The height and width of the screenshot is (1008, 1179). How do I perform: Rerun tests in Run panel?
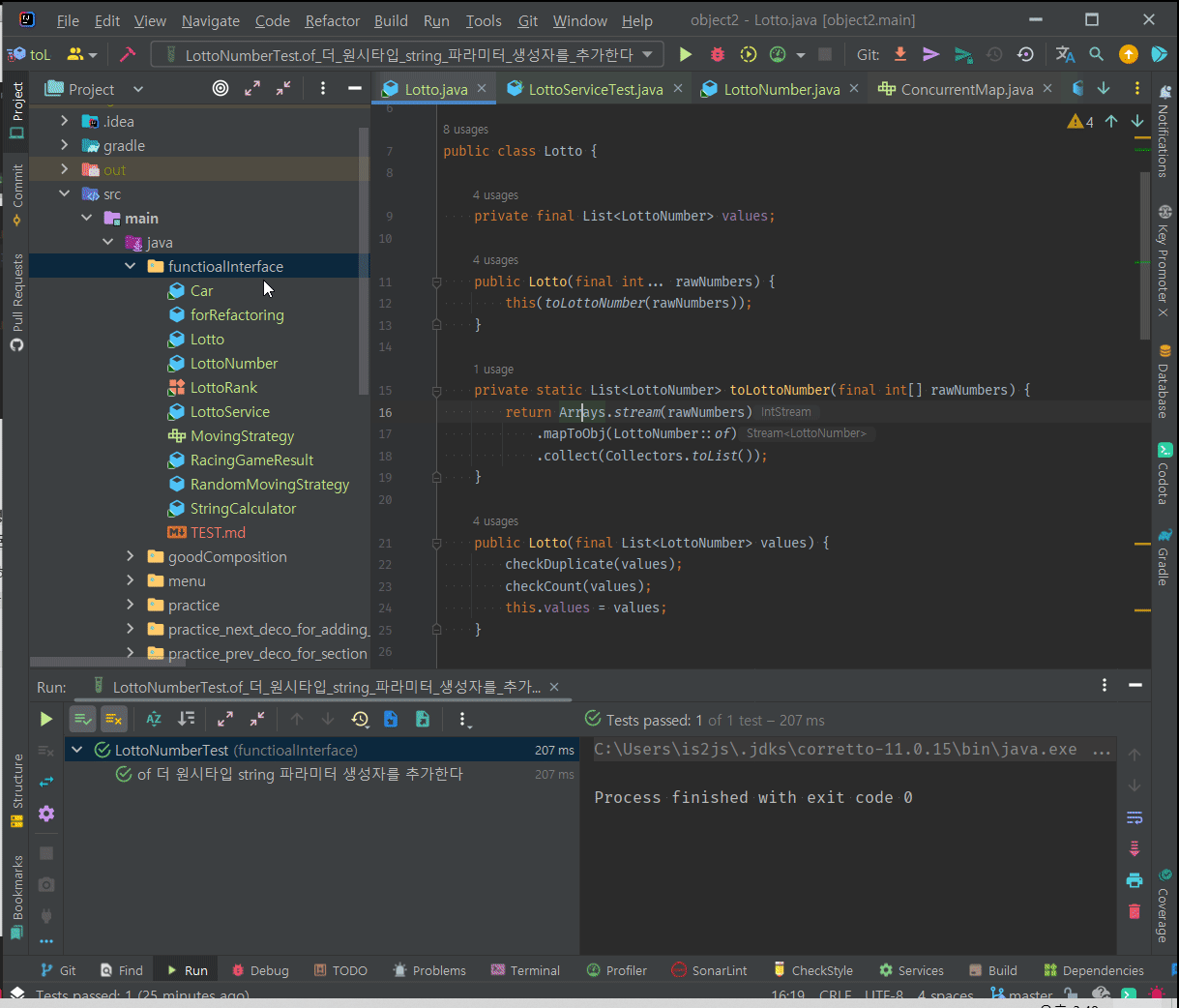pos(45,719)
